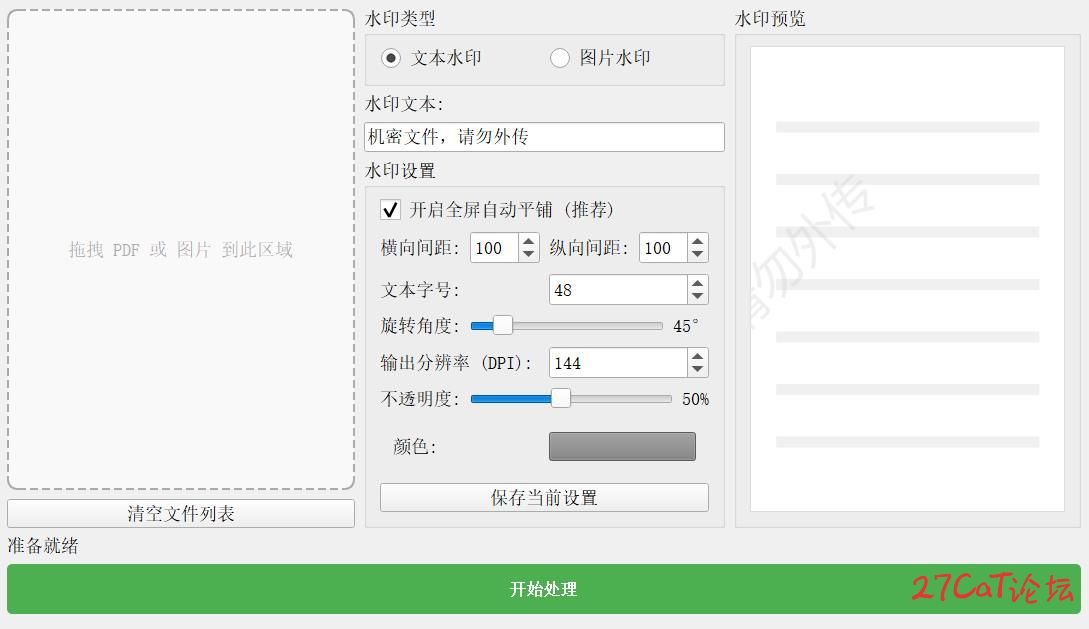1089x629 pixels.
Task: Select the 文本水印 radio button
Action: click(x=391, y=59)
